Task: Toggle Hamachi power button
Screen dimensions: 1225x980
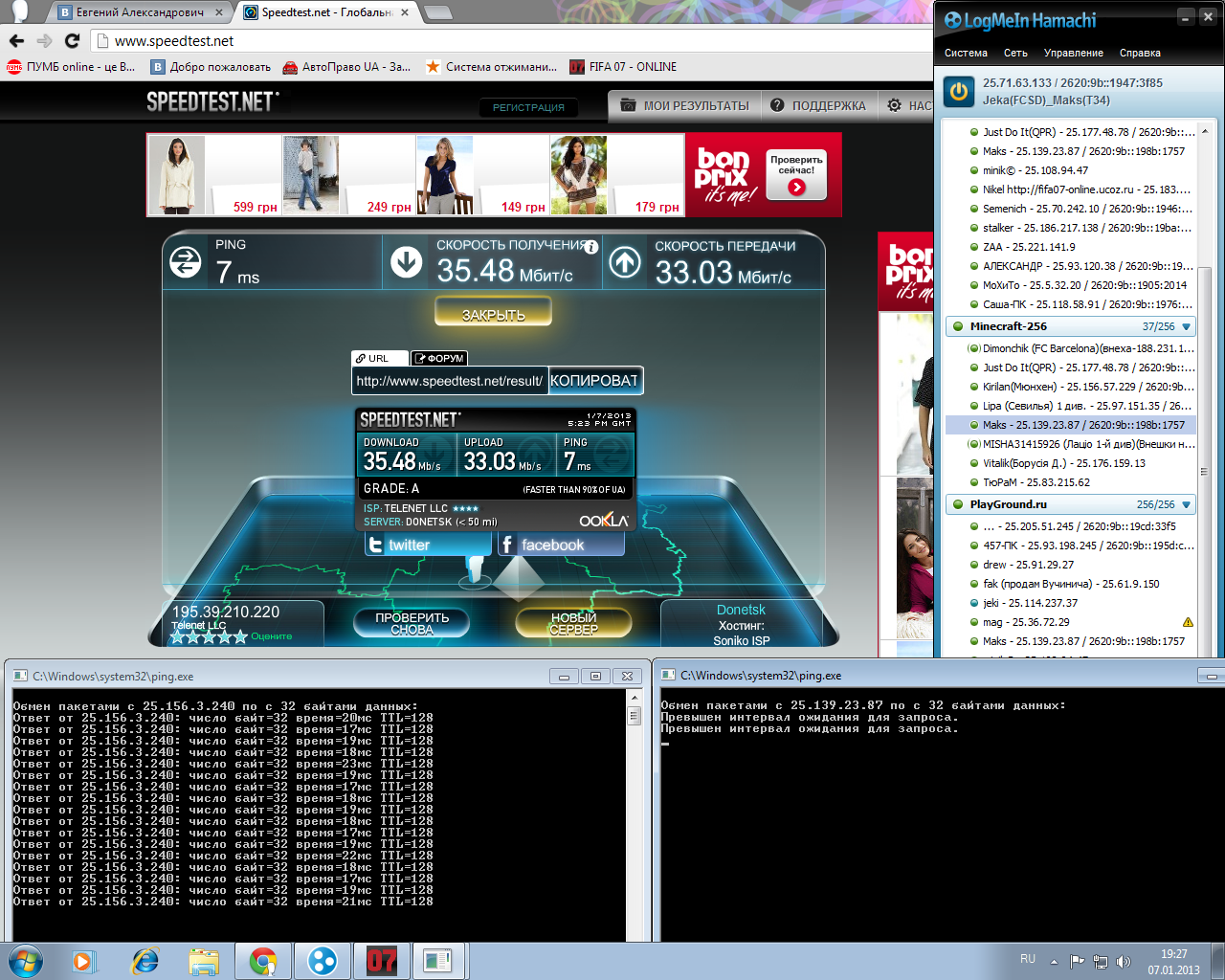Action: click(x=959, y=92)
